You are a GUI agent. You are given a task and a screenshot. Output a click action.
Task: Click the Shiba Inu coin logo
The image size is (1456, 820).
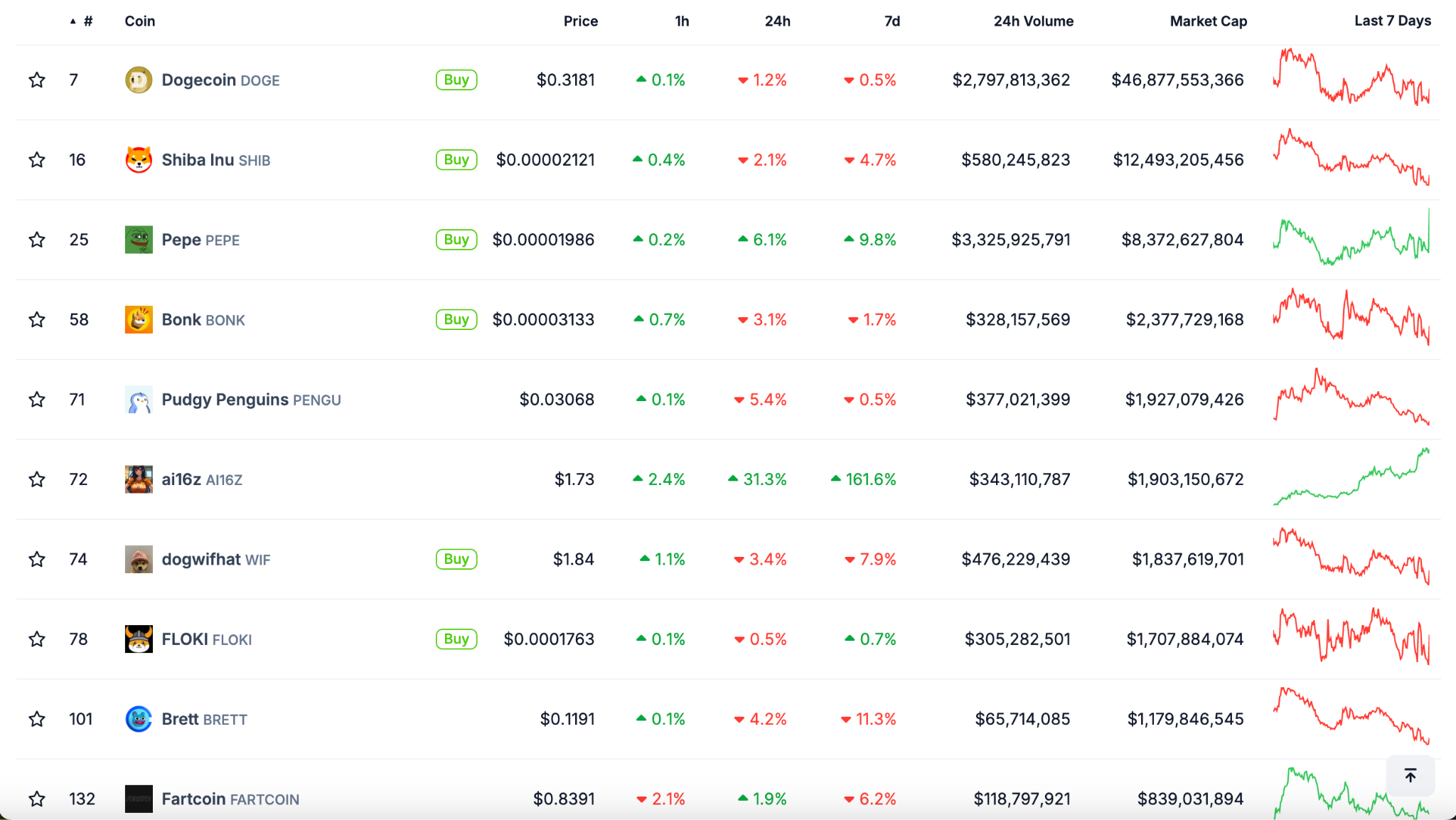[139, 160]
